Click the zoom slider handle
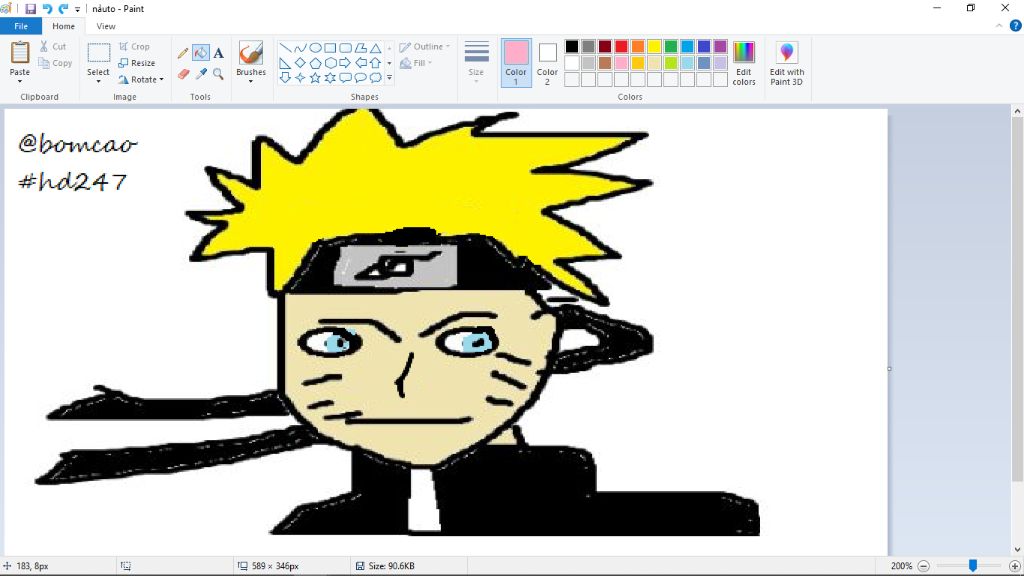Viewport: 1024px width, 576px height. (973, 566)
